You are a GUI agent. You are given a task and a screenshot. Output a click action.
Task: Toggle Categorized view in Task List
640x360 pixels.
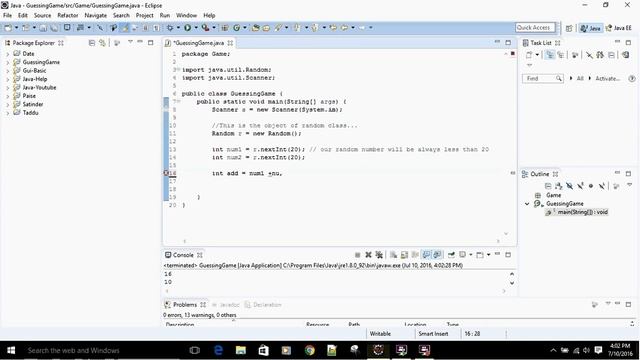coord(550,55)
